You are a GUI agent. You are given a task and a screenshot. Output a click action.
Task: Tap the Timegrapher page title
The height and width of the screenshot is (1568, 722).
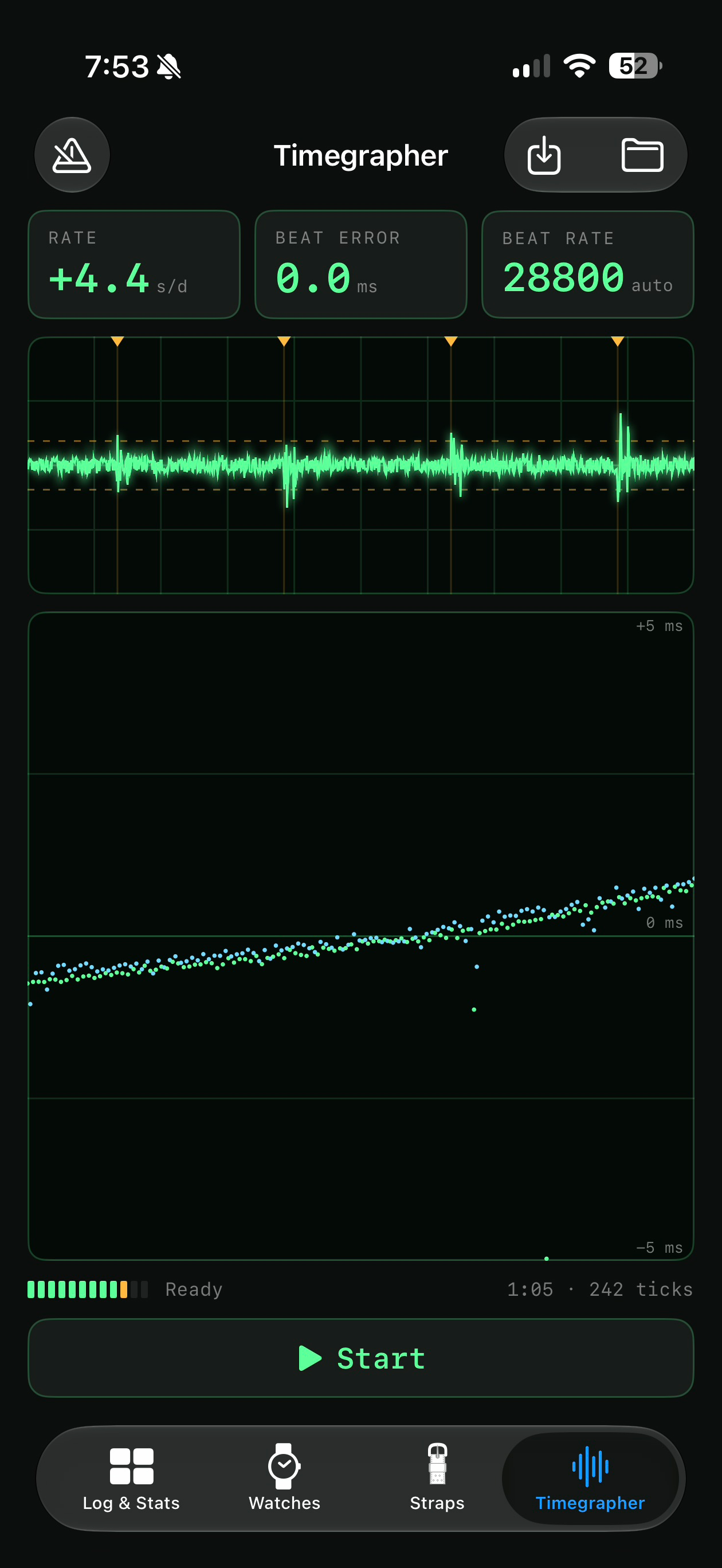[x=361, y=155]
